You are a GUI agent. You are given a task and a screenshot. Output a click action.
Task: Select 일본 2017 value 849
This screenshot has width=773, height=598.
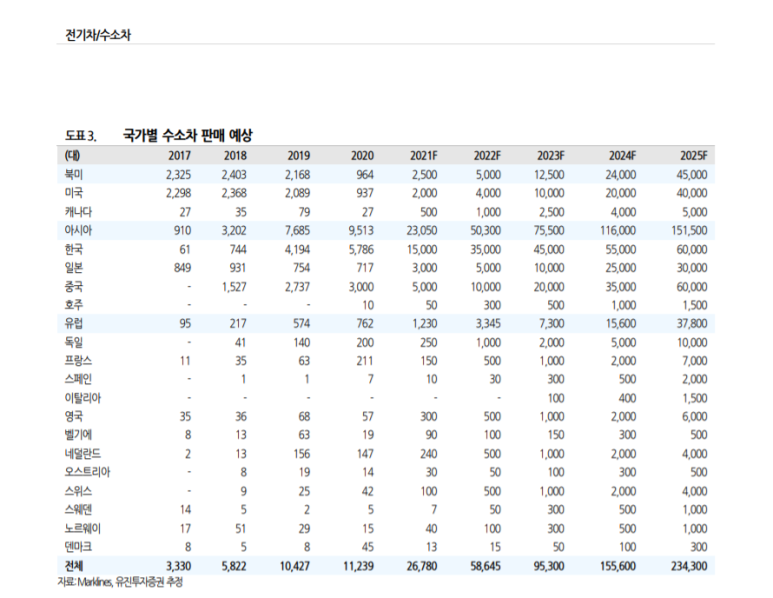pyautogui.click(x=182, y=268)
